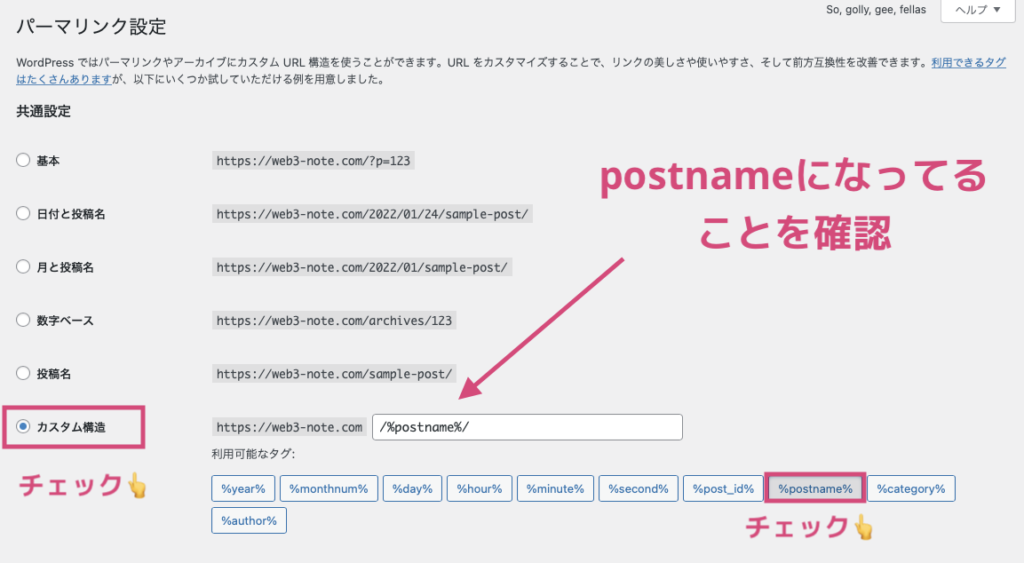The width and height of the screenshot is (1024, 563).
Task: Click the はたくさんあります link text
Action: tap(64, 79)
